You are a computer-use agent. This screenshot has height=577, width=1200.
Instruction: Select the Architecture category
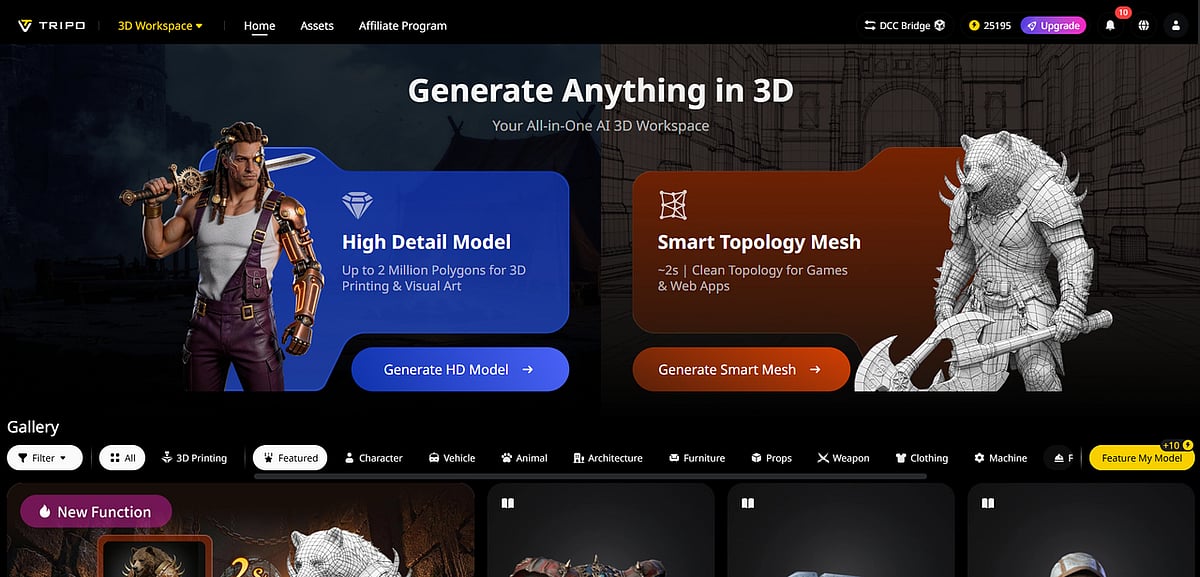click(x=608, y=458)
